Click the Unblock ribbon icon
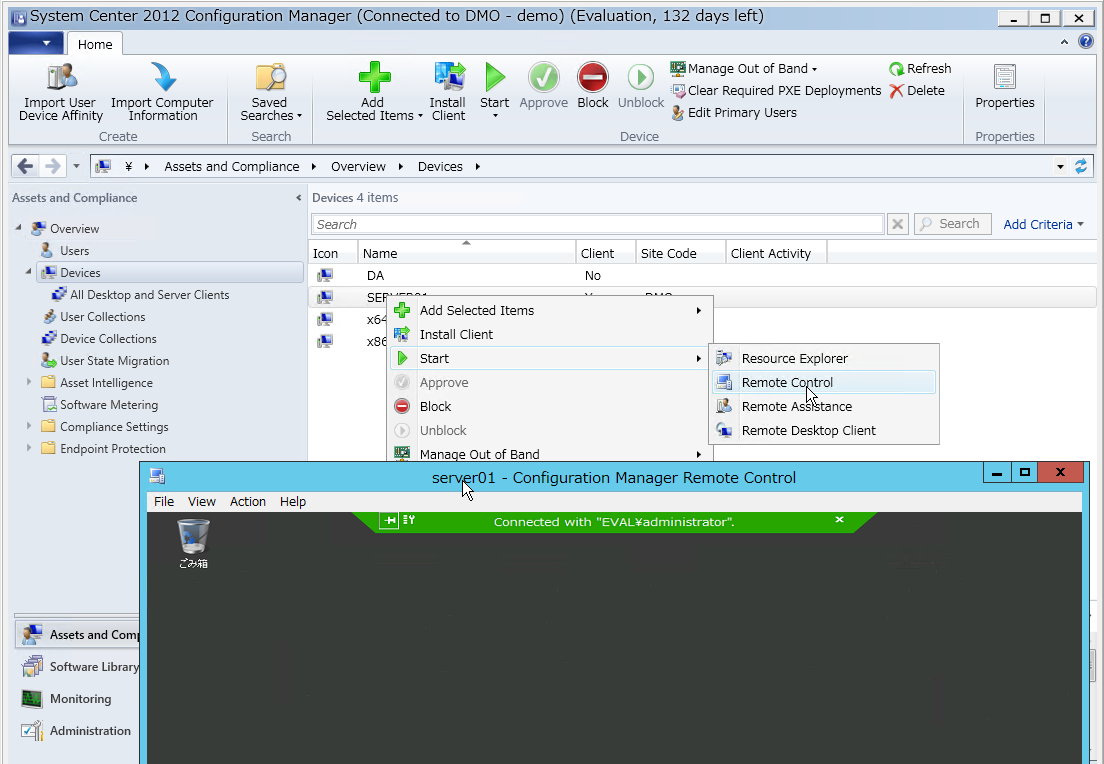The height and width of the screenshot is (764, 1104). [641, 77]
